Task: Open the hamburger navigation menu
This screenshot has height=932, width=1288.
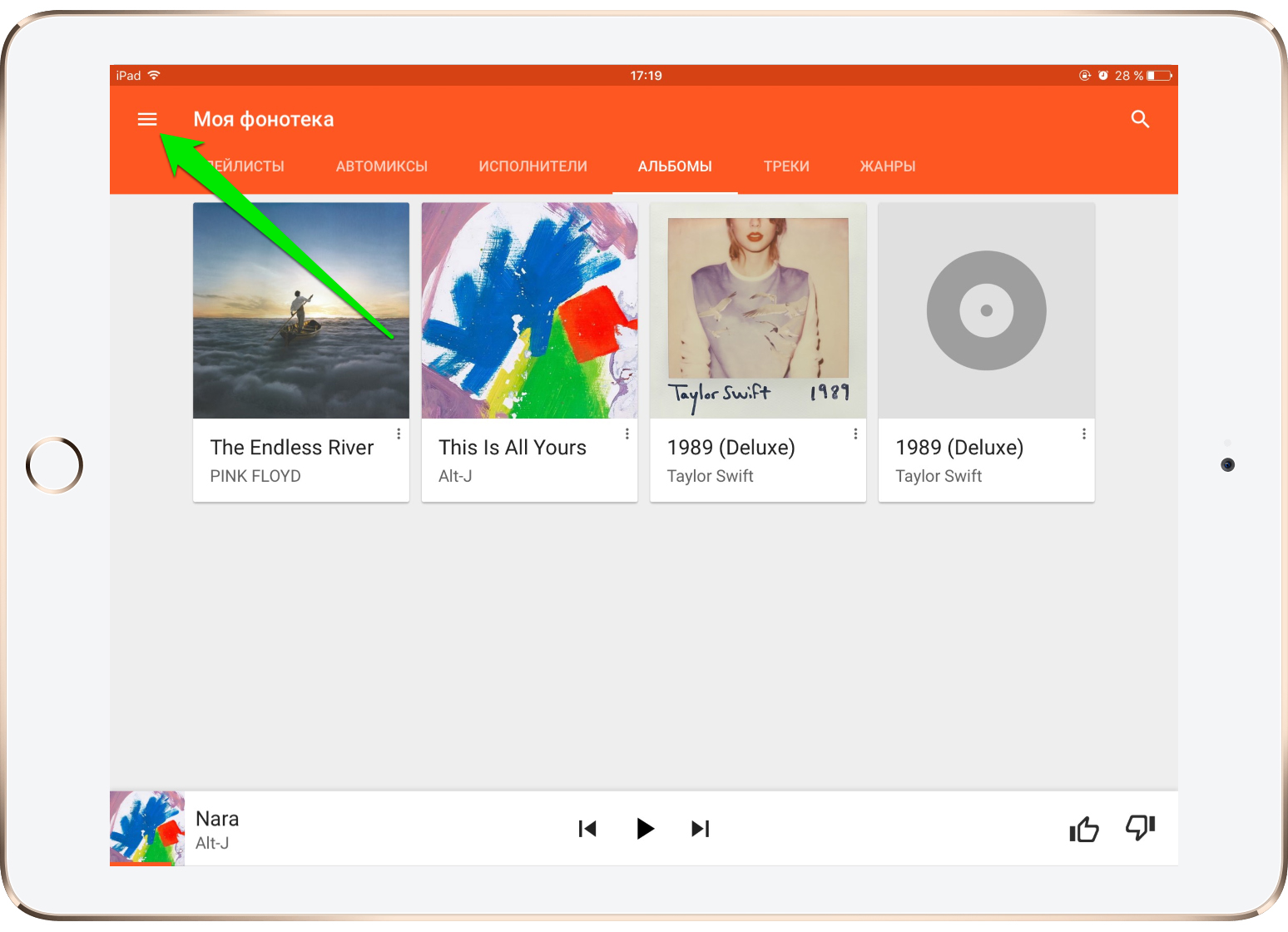Action: (x=147, y=119)
